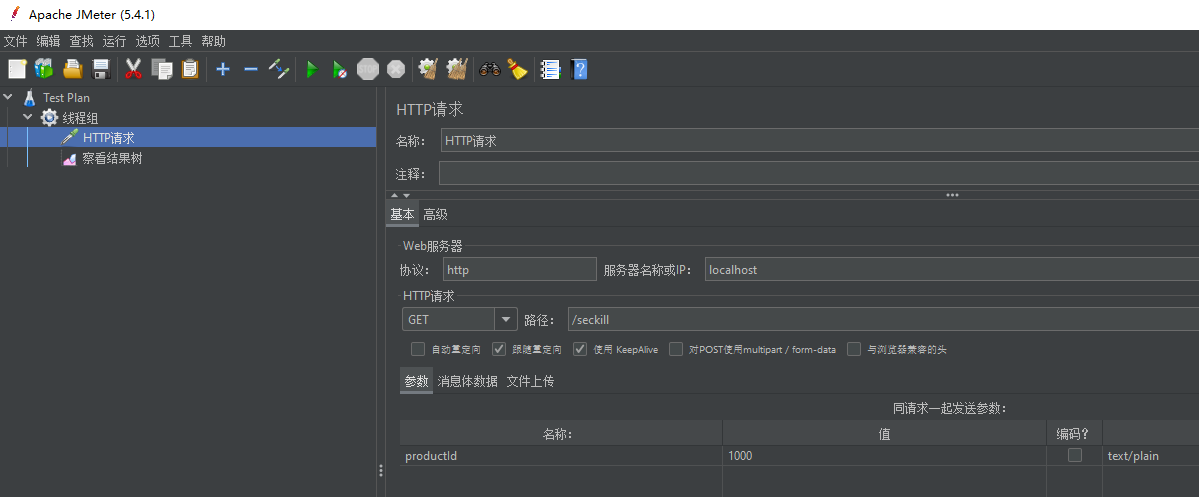The image size is (1199, 497).
Task: Click the down arrow on panel divider
Action: [x=406, y=196]
